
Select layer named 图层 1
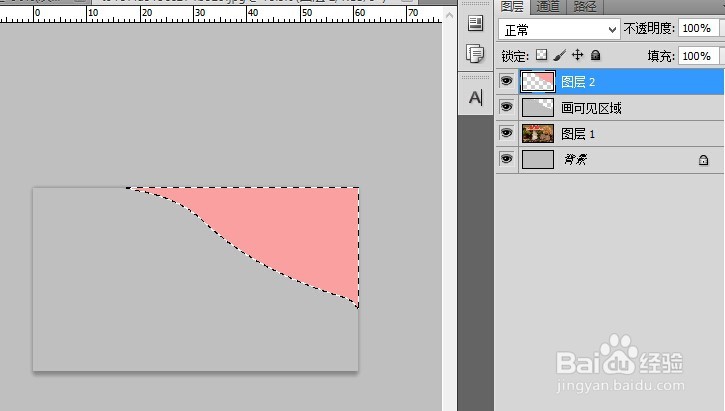tap(578, 134)
